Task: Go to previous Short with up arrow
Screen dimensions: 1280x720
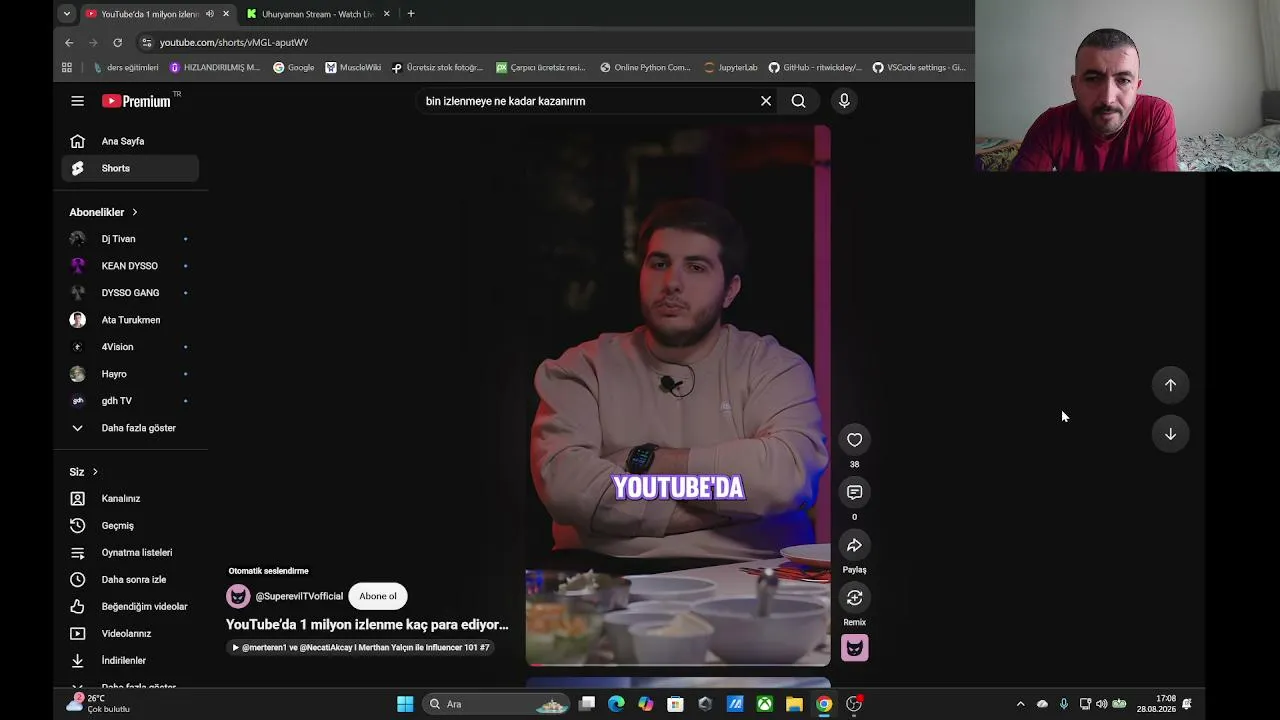Action: point(1170,385)
